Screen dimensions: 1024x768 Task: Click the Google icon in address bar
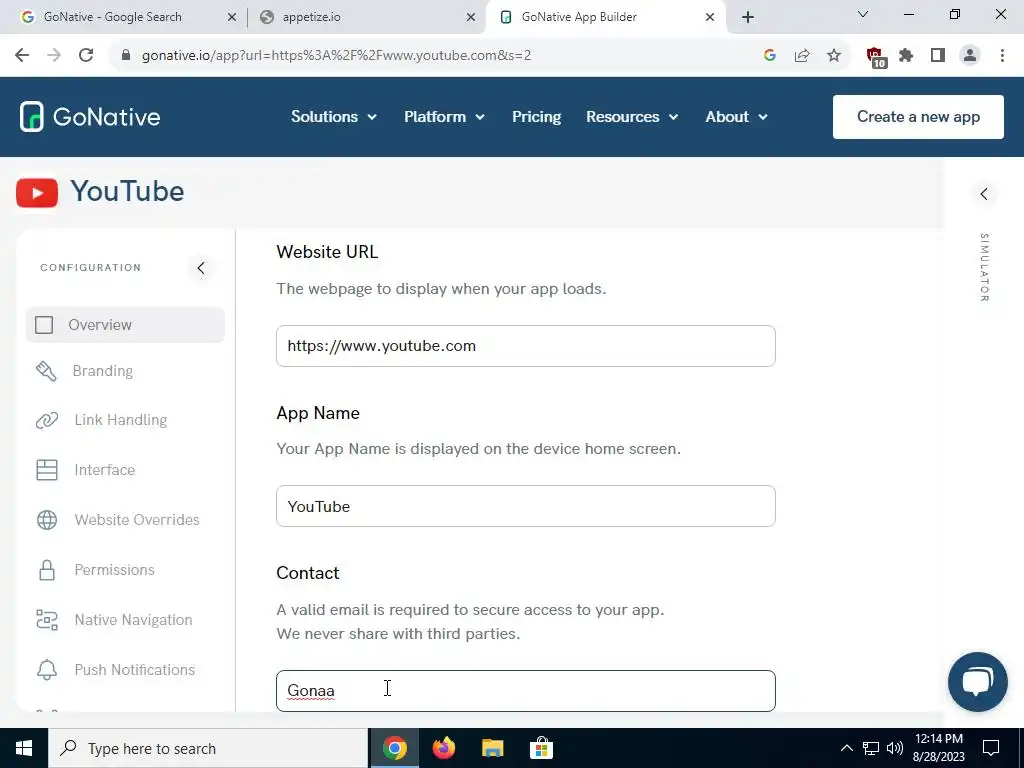(770, 56)
